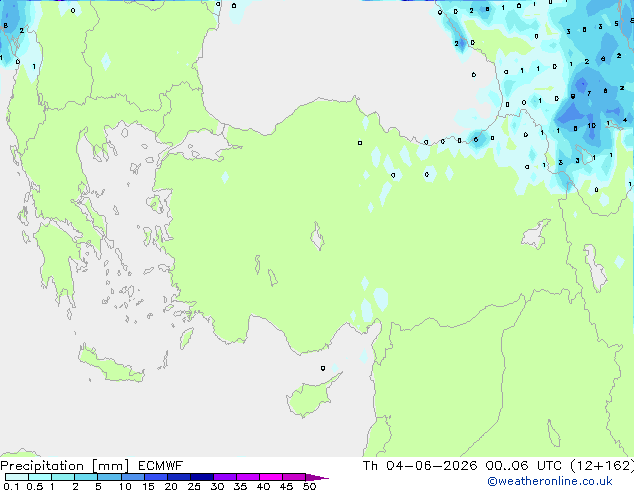Click the 1–2 mm legend color swatch

point(63,477)
